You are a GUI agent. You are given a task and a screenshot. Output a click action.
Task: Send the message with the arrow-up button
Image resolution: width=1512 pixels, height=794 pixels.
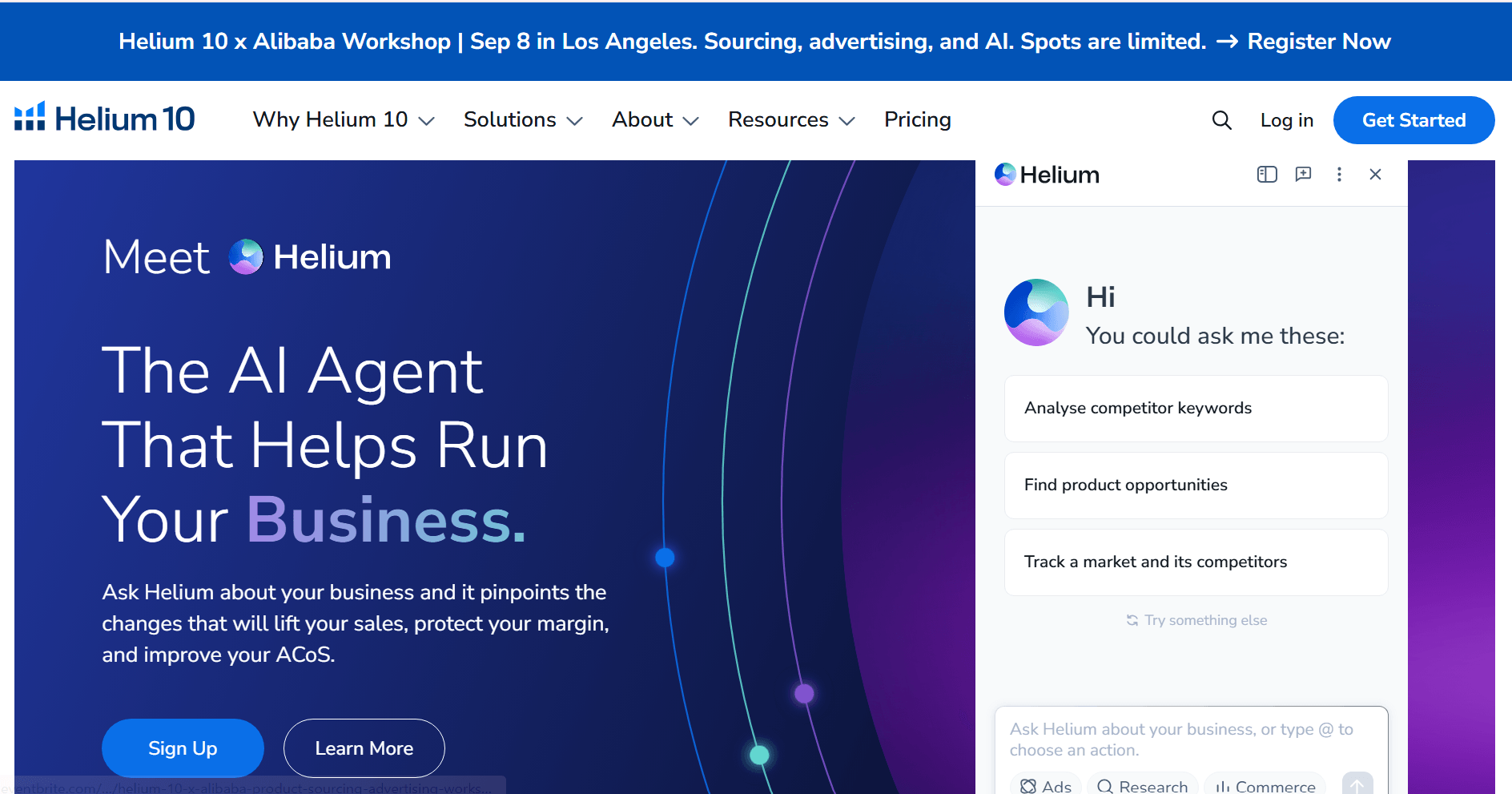[1357, 784]
